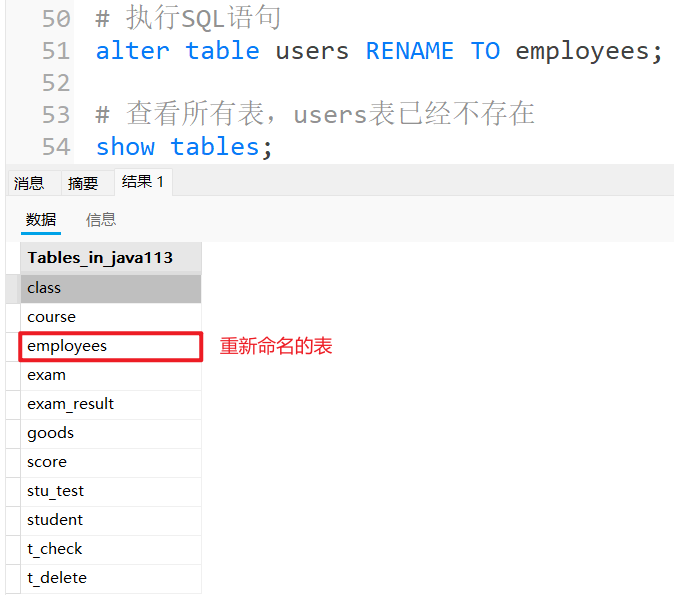Show the 数据 sub-tab
The image size is (674, 595).
[x=41, y=220]
